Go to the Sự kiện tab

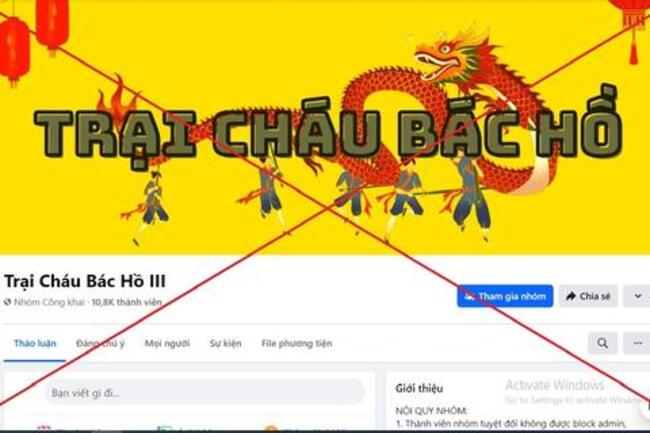225,343
